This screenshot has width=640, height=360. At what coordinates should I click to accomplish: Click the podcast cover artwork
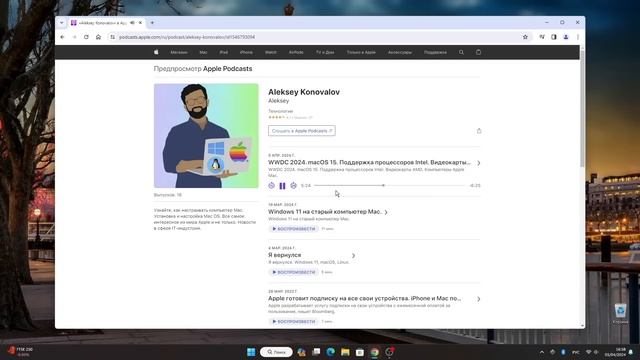coord(206,136)
